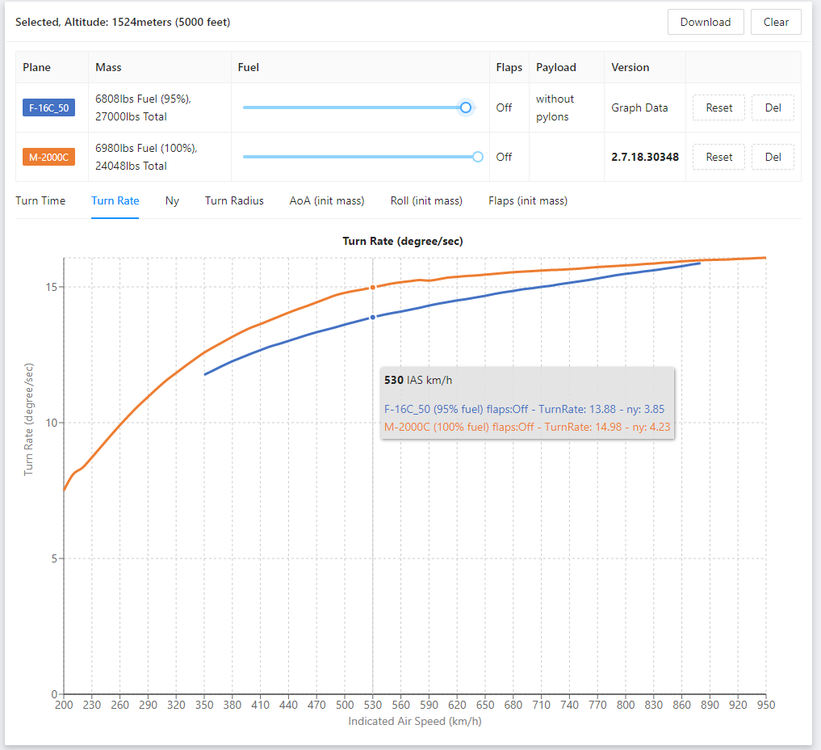Viewport: 821px width, 750px height.
Task: Reset the M-2000C row
Action: click(719, 157)
